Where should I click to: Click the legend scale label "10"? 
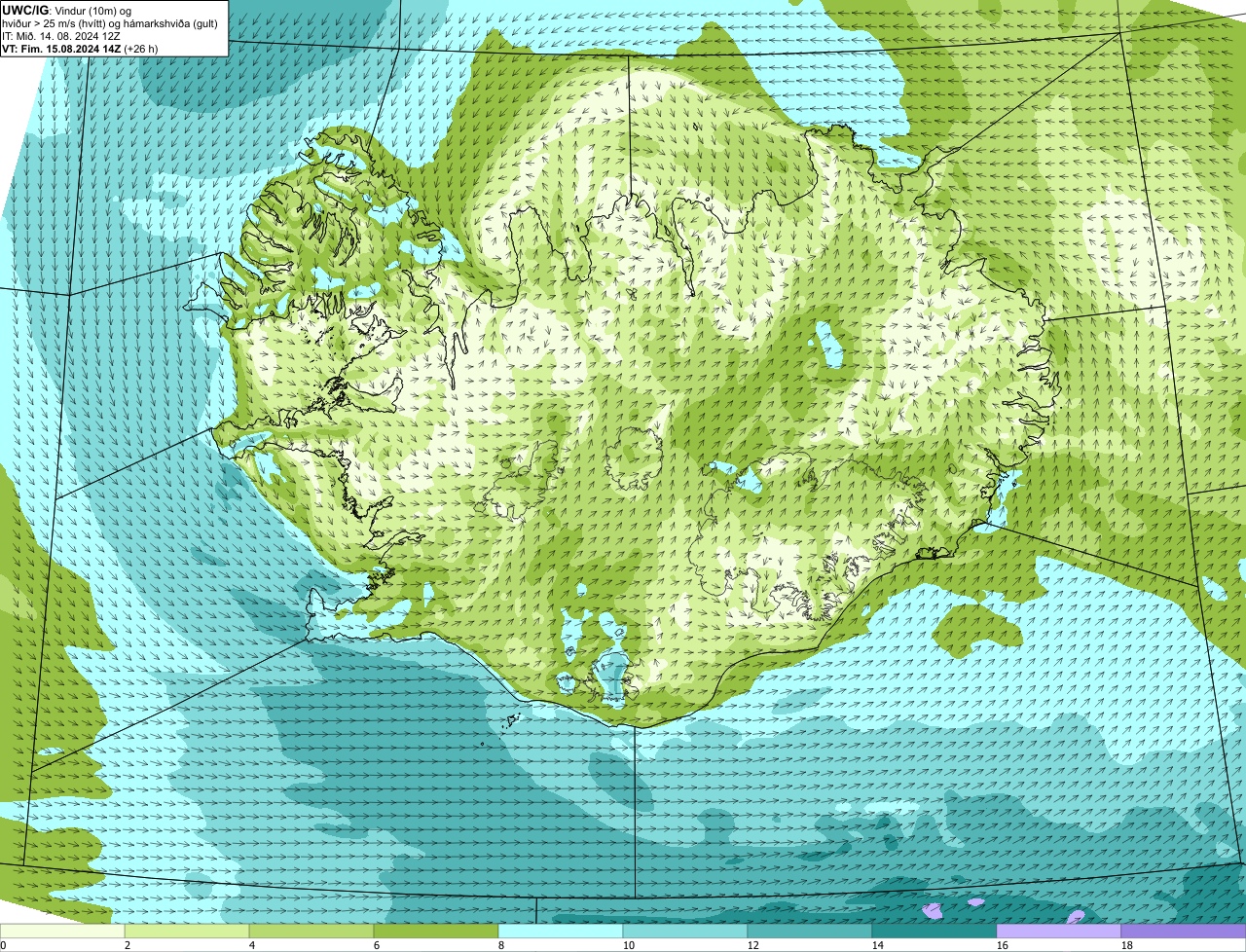coord(628,945)
